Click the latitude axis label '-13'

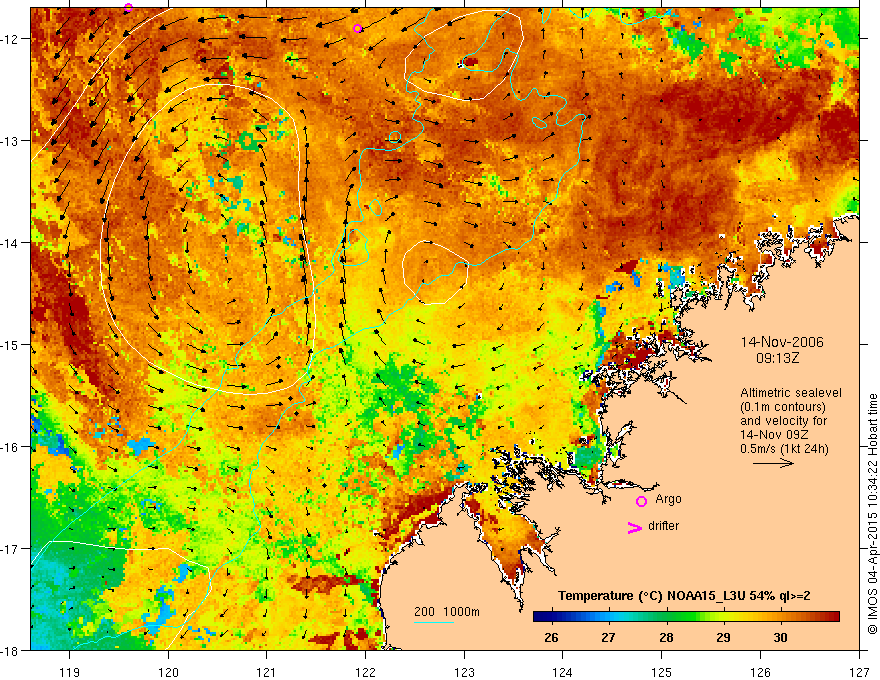9,141
